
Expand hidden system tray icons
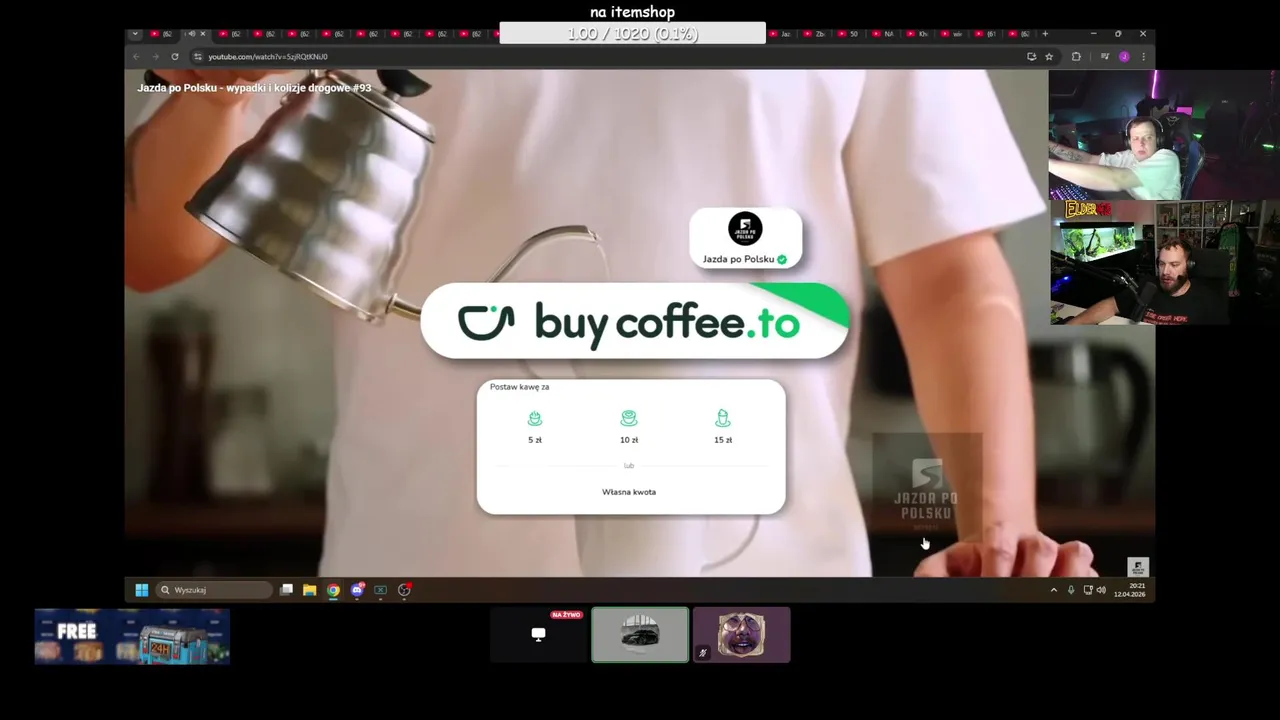(1053, 590)
